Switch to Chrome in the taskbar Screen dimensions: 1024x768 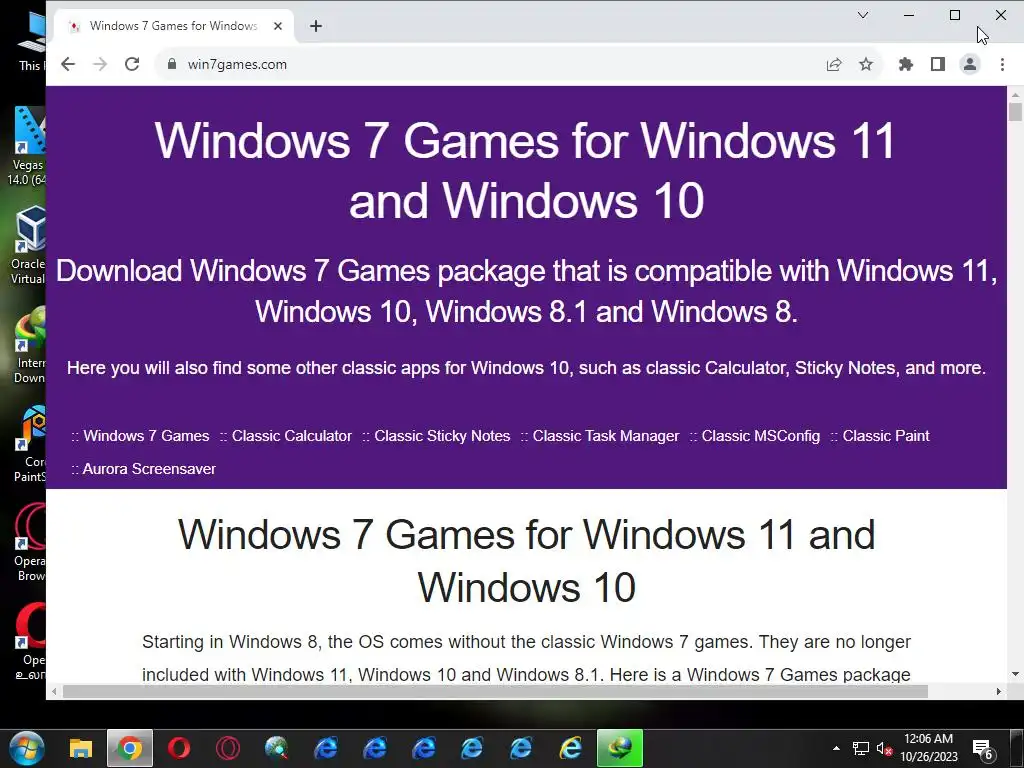[x=130, y=748]
